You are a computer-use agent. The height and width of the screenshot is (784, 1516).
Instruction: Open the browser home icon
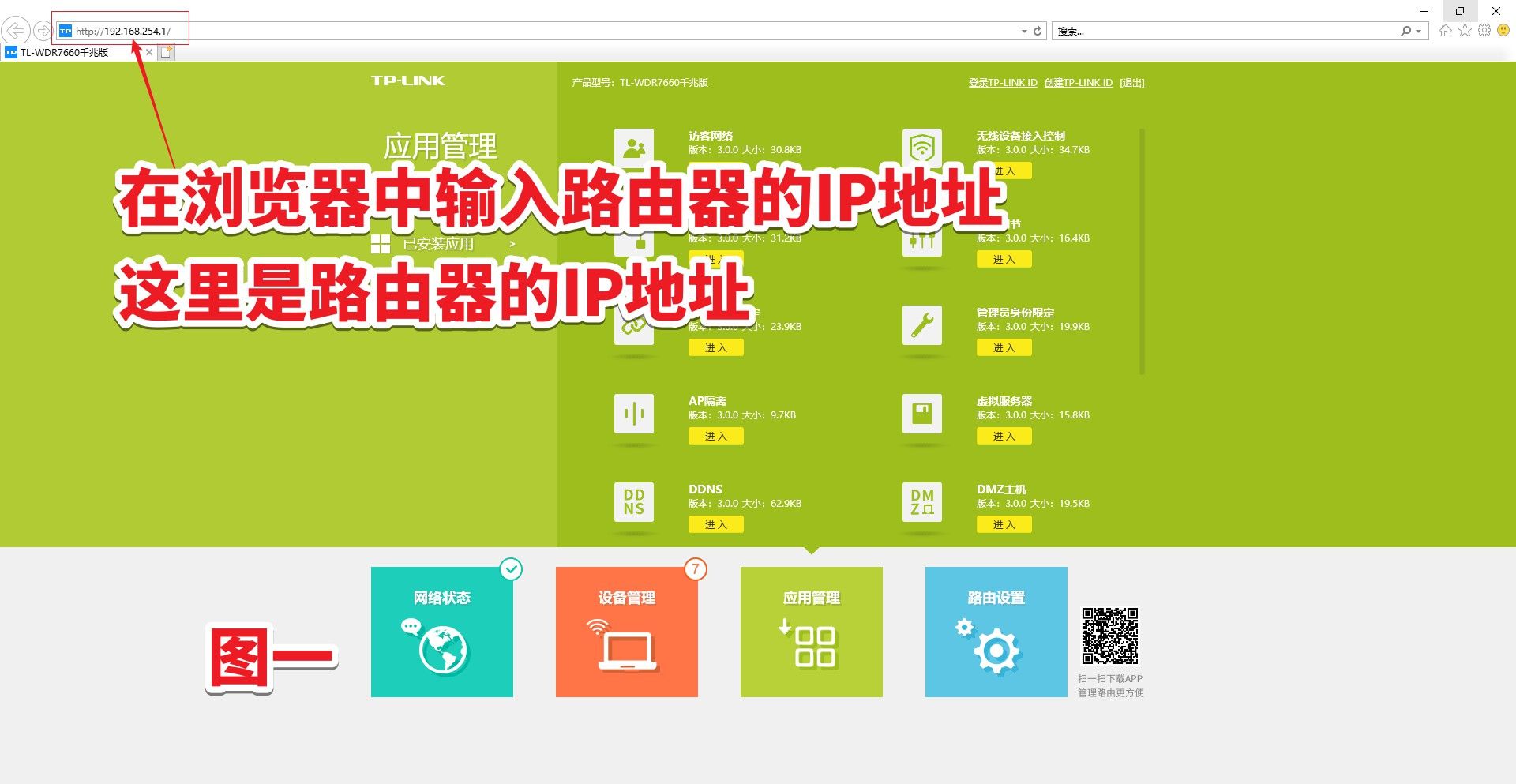coord(1445,31)
